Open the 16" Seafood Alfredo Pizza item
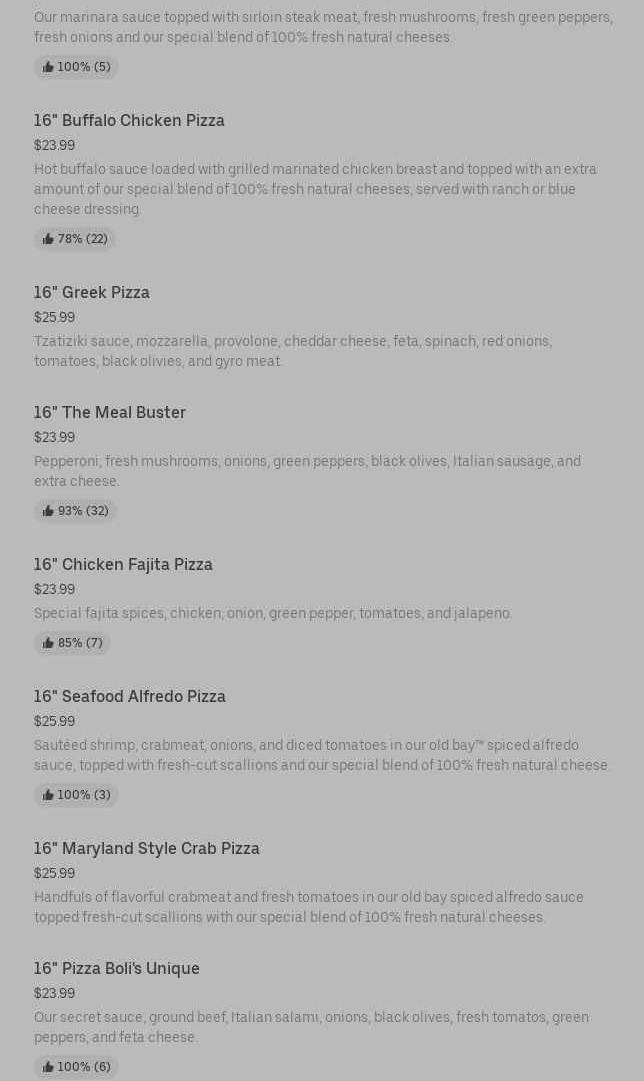This screenshot has height=1081, width=644. 130,696
